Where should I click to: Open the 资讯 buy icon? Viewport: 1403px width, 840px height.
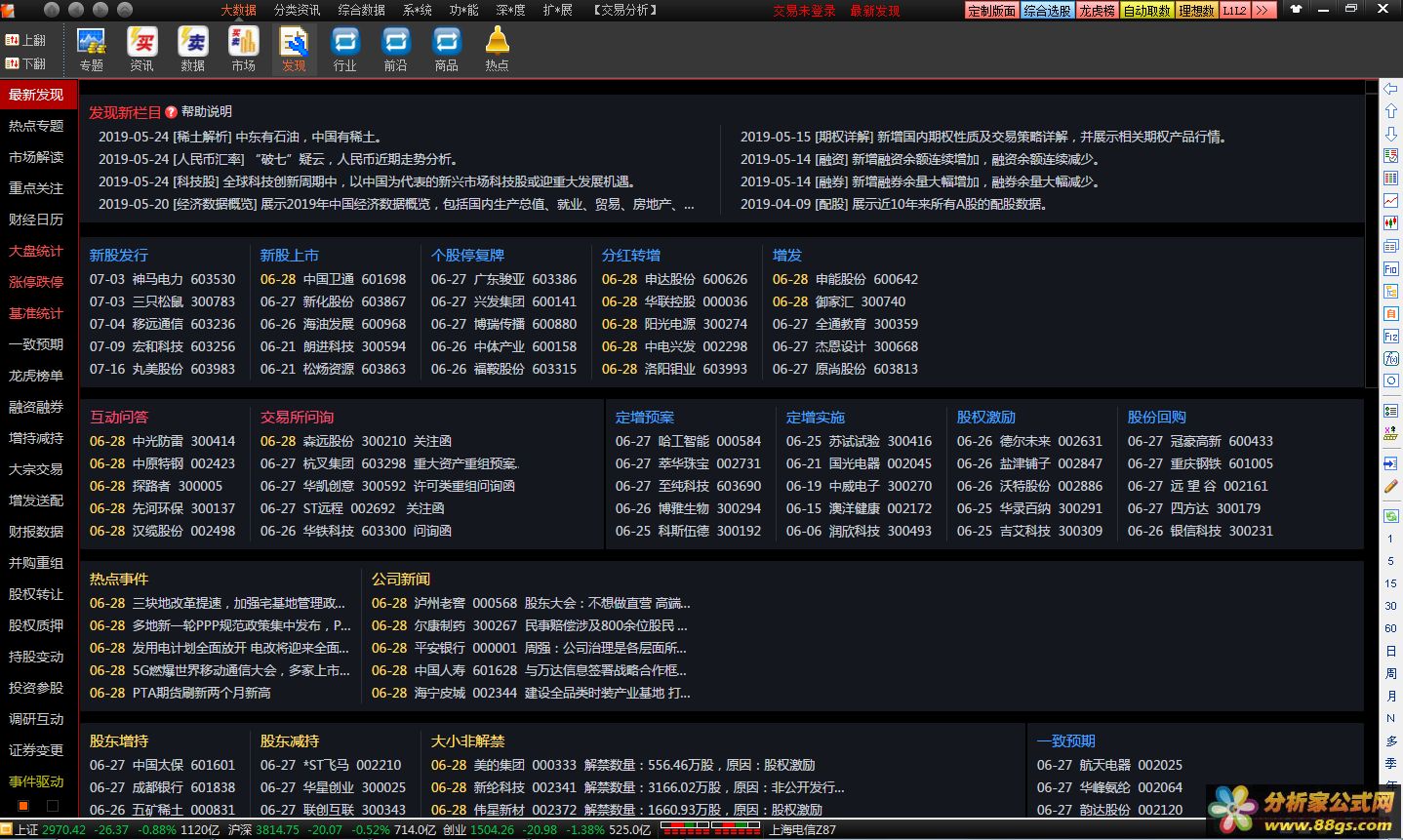point(142,49)
